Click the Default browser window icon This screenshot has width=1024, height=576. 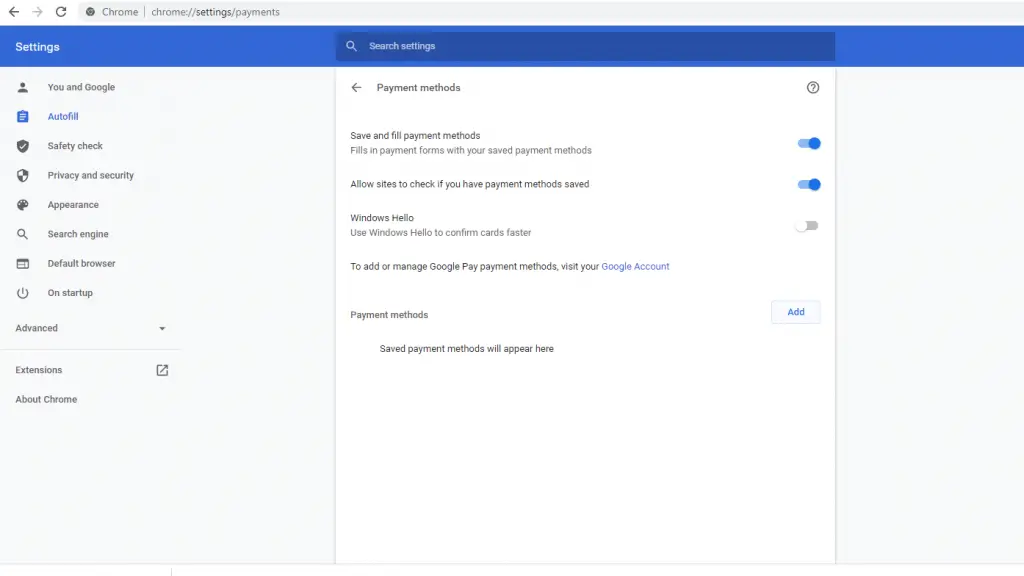[23, 263]
